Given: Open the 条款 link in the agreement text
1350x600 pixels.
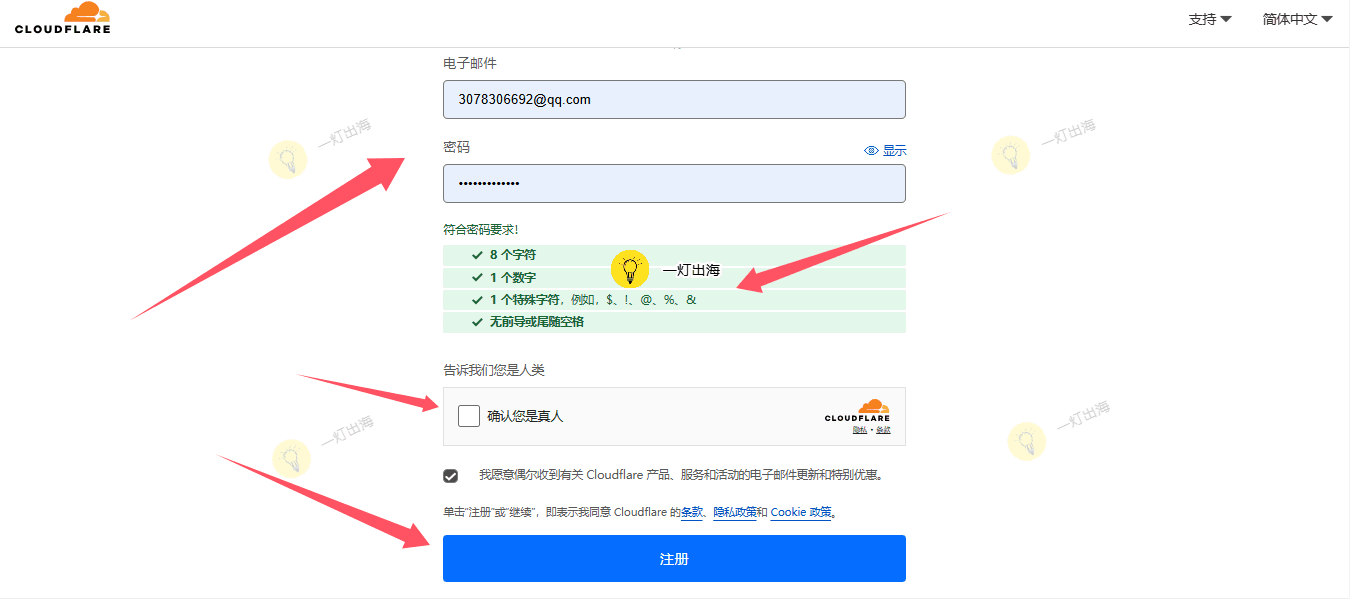Looking at the screenshot, I should (692, 513).
